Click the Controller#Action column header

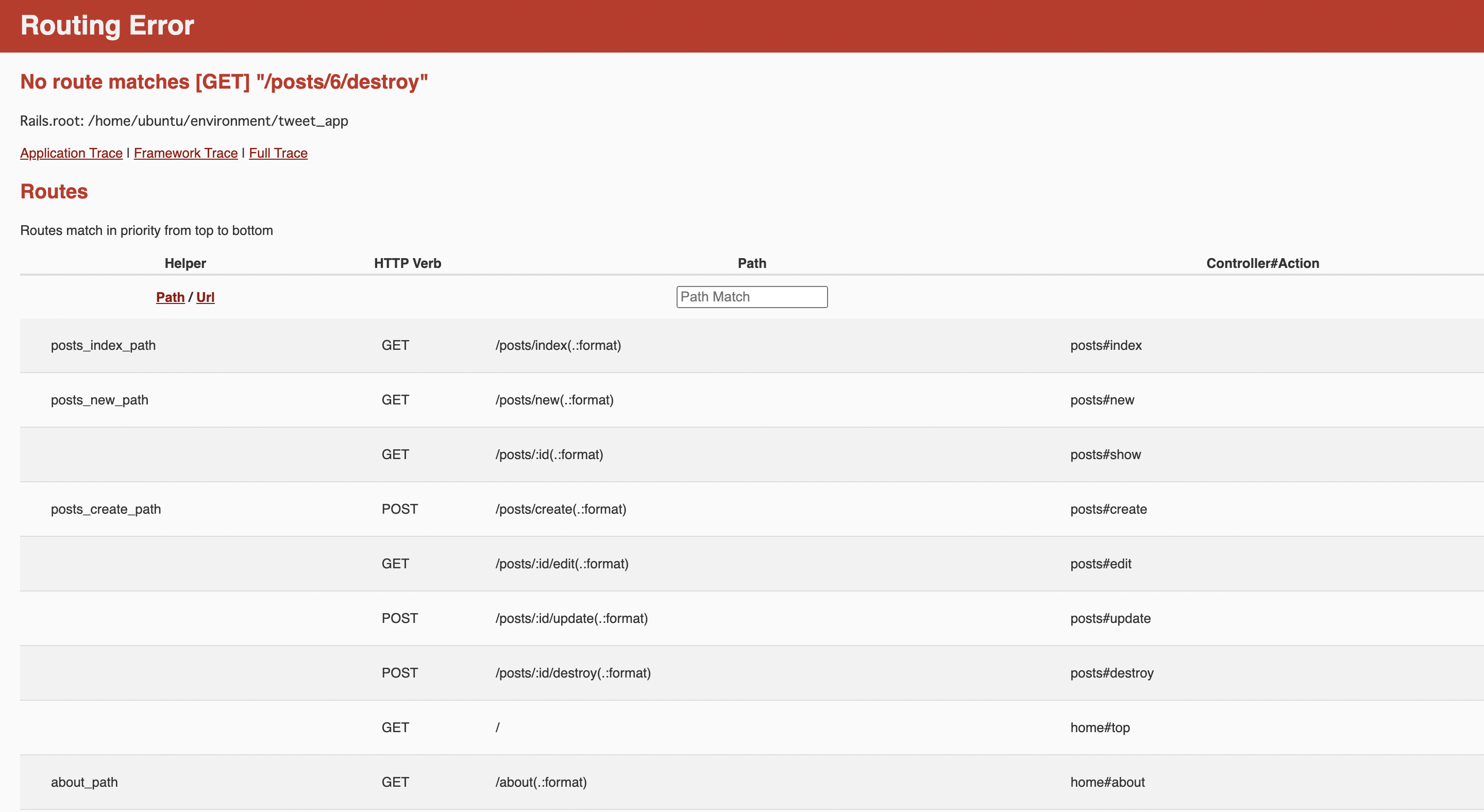point(1263,263)
